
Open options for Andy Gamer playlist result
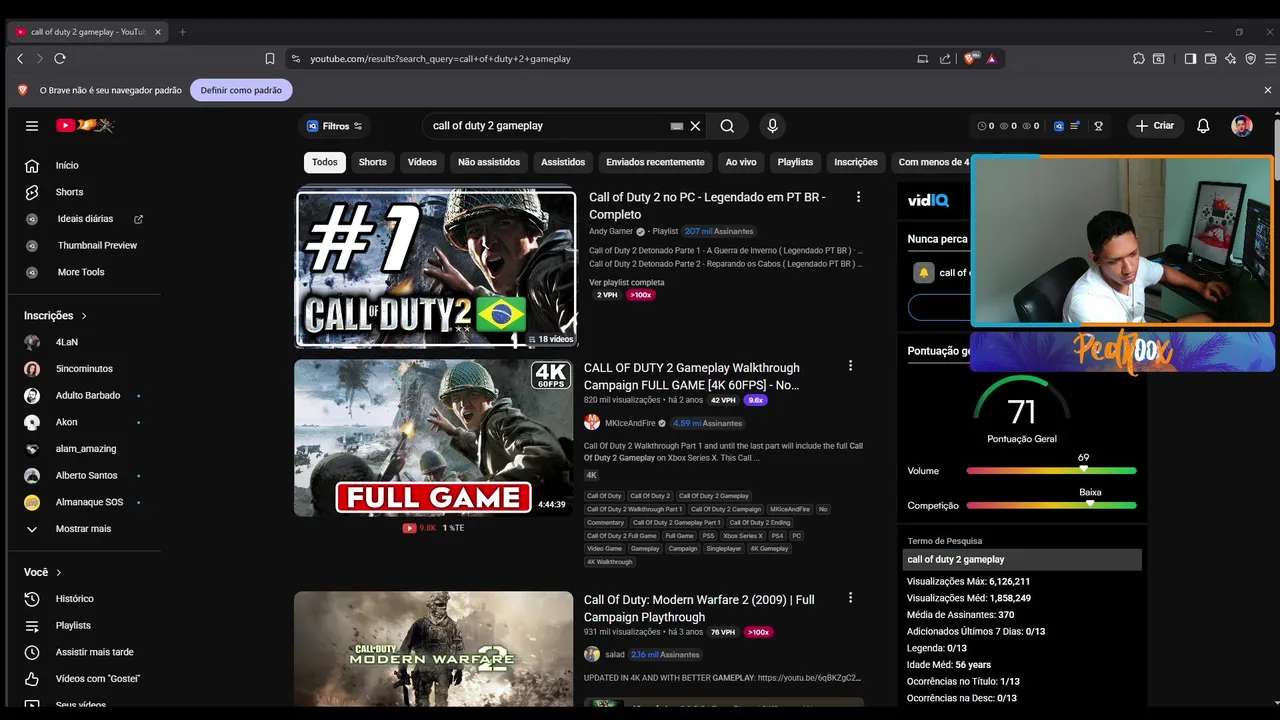click(858, 197)
